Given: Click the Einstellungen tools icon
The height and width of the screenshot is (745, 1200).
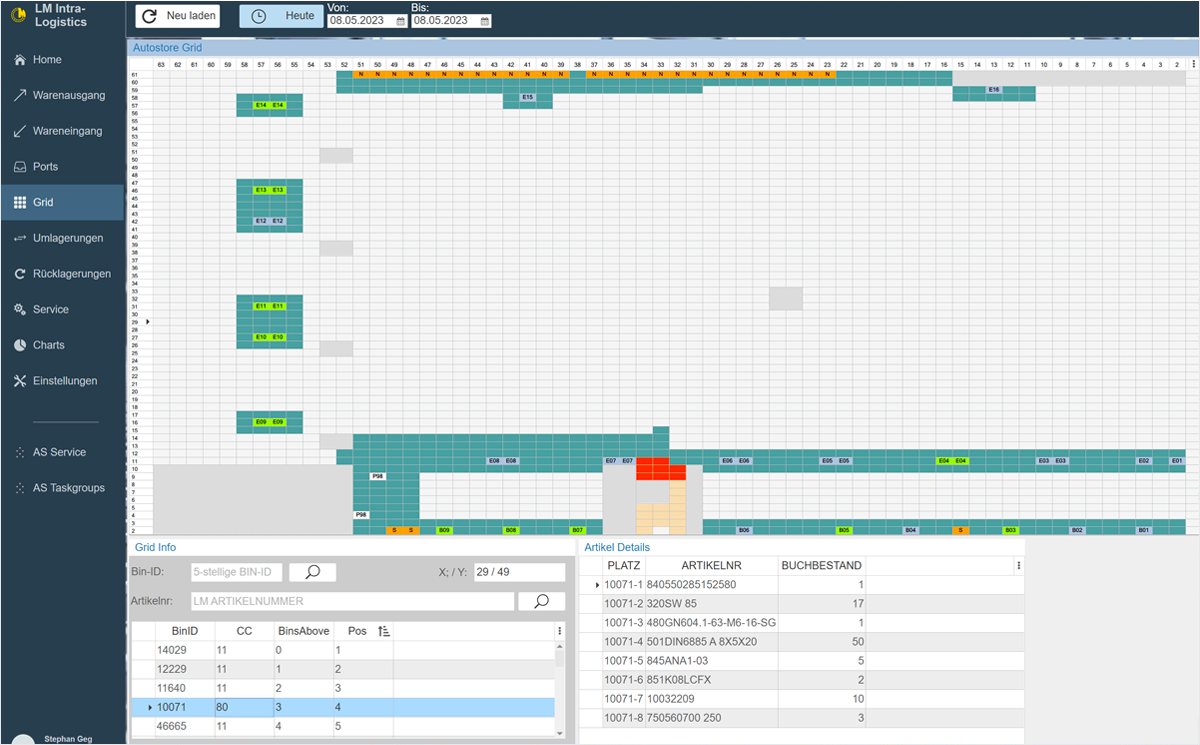Looking at the screenshot, I should pos(20,381).
